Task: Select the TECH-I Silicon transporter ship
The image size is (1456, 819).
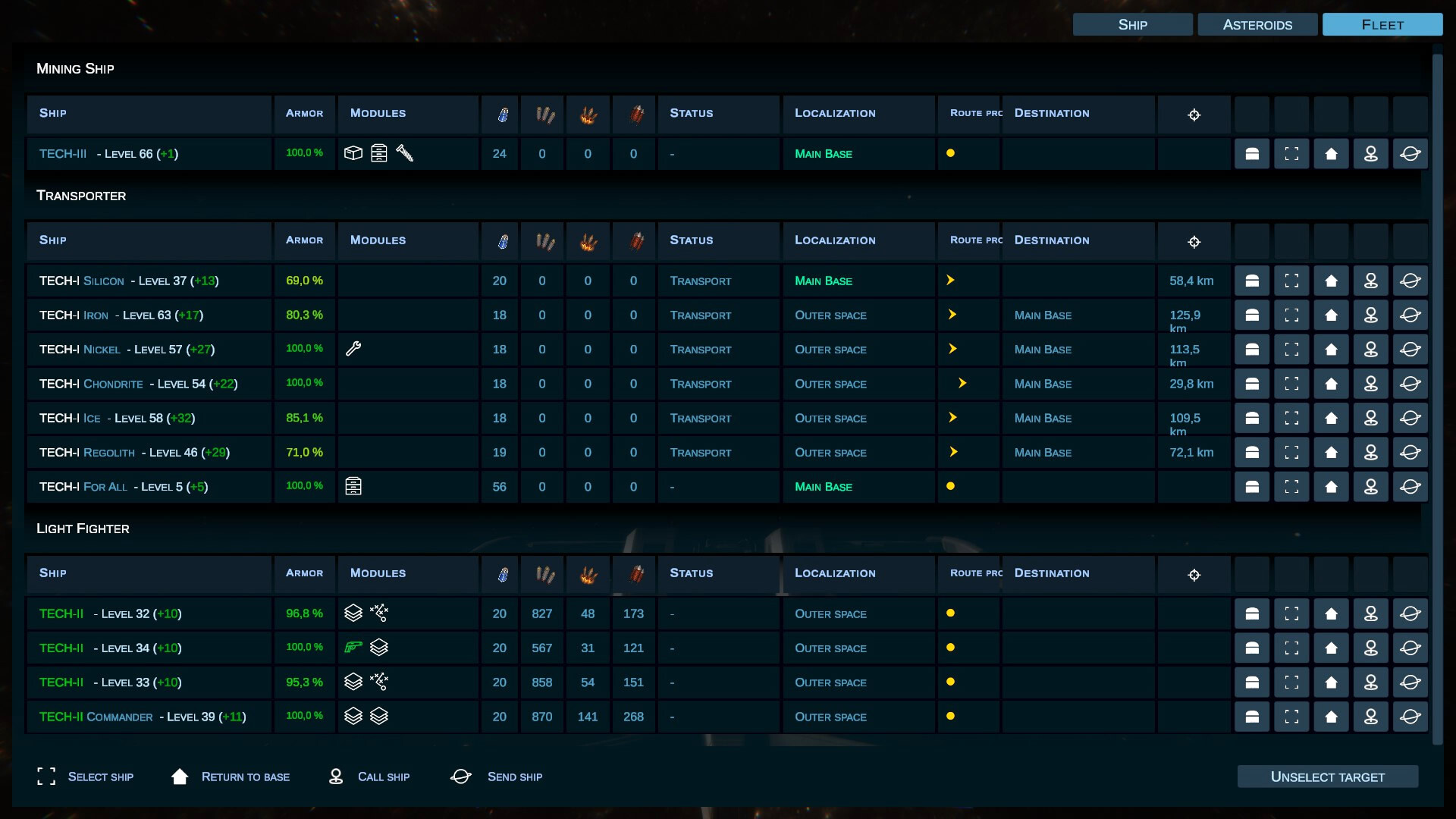Action: [1291, 281]
